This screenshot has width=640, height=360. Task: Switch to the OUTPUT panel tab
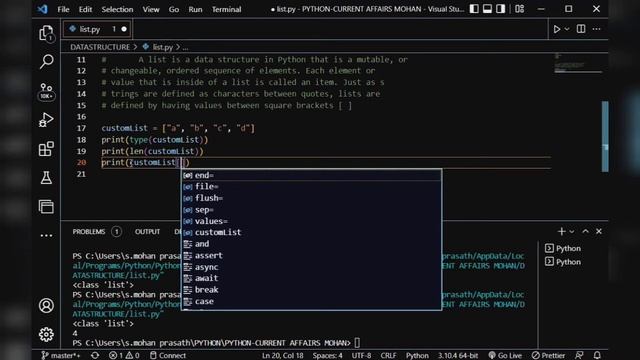point(147,232)
